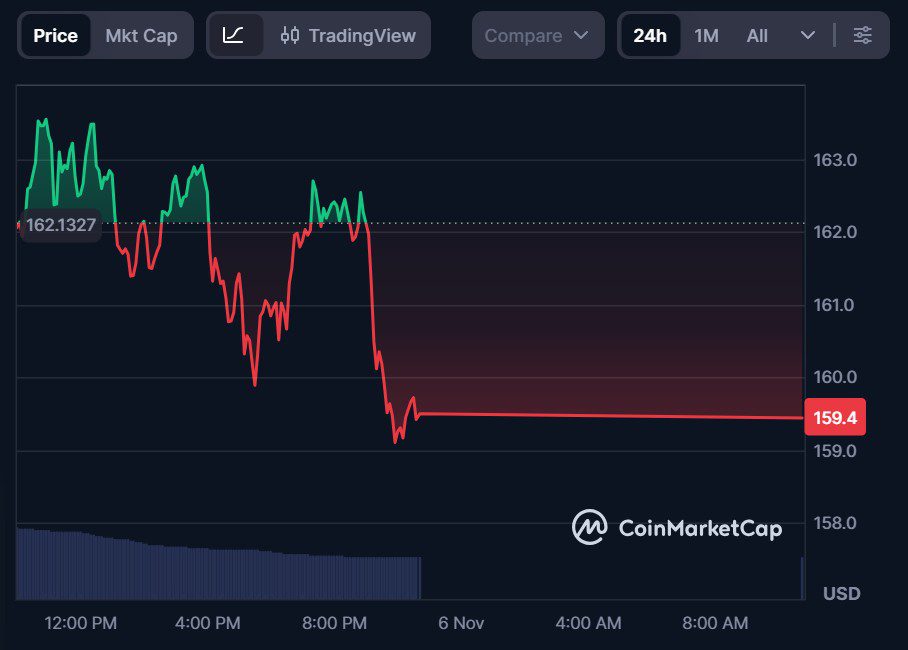Click the 4:00 AM time axis label
The width and height of the screenshot is (908, 650).
[x=588, y=623]
